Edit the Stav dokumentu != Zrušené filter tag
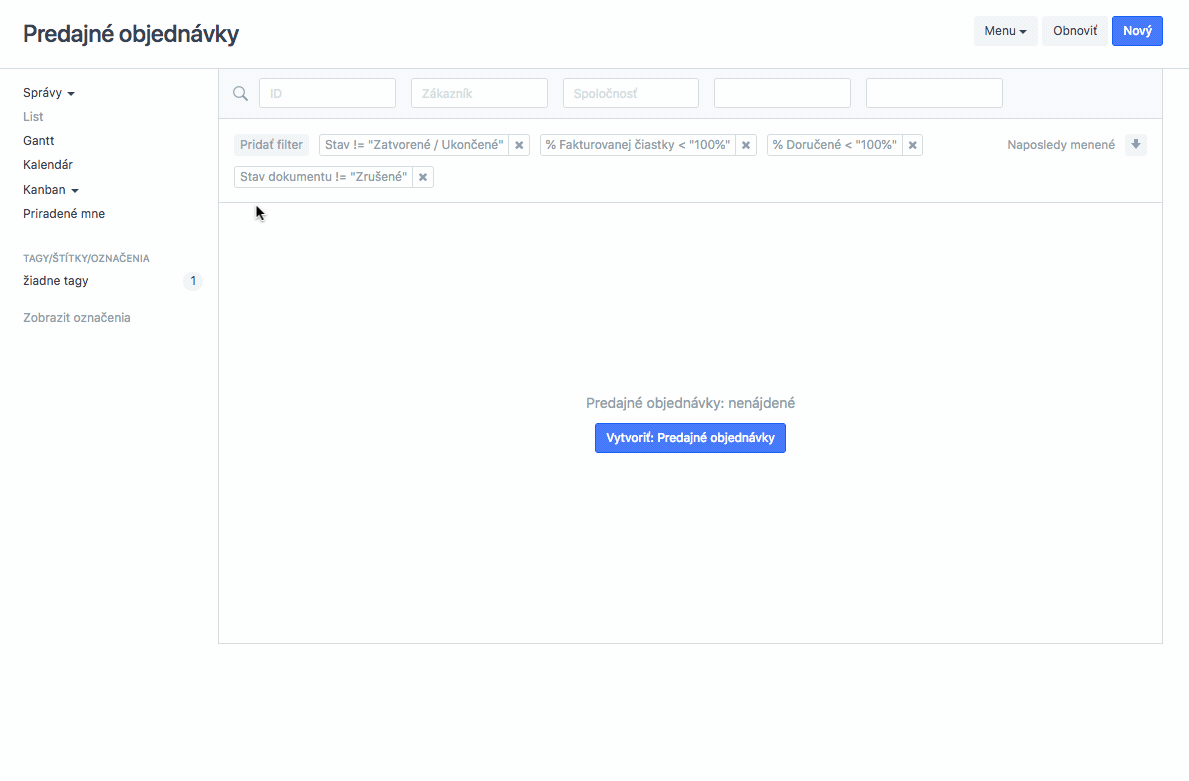This screenshot has height=781, width=1189. pyautogui.click(x=324, y=177)
